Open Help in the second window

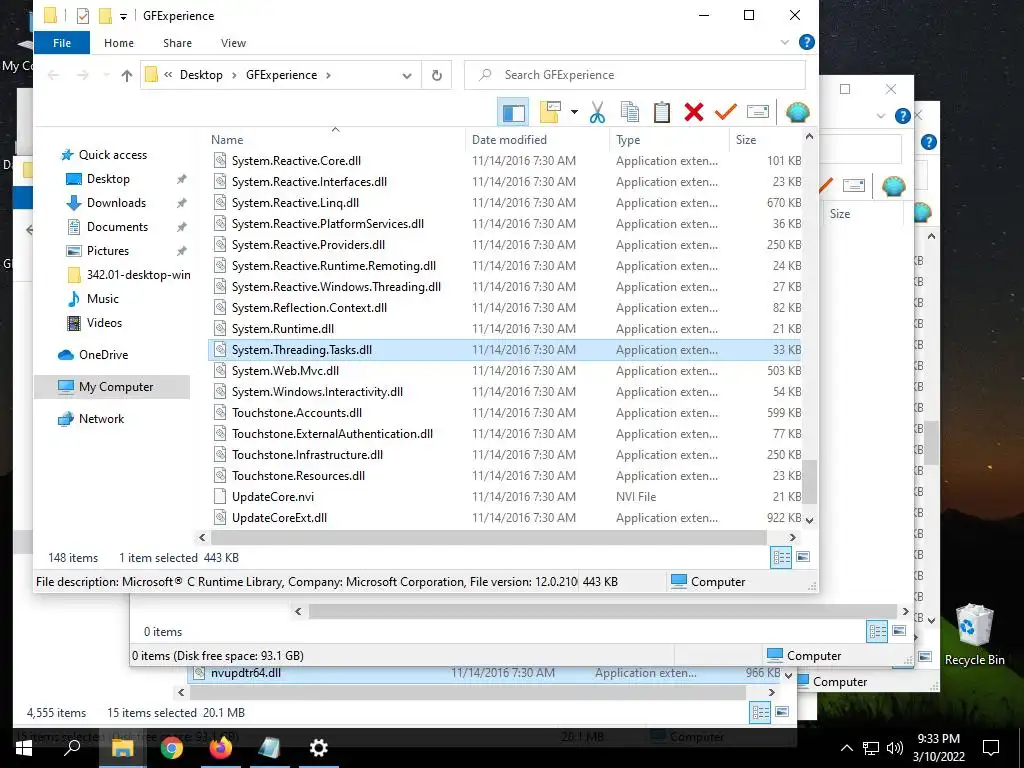[x=903, y=116]
